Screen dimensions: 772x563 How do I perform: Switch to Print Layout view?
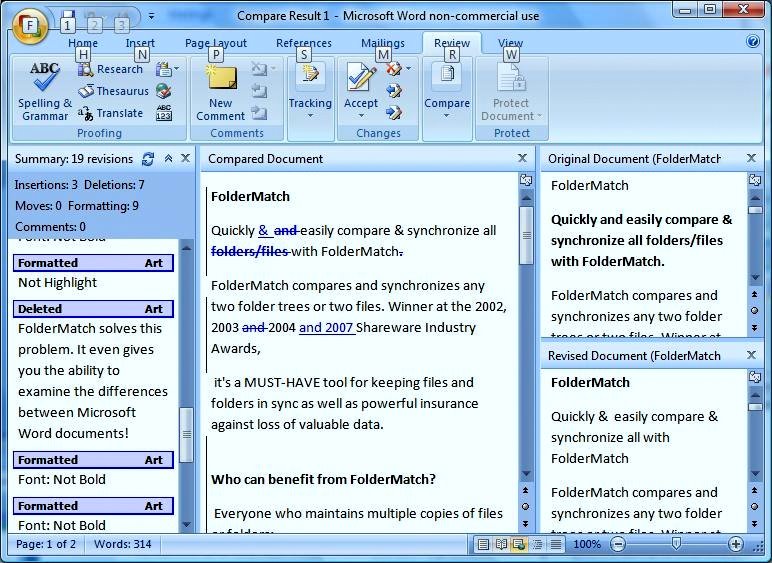483,544
